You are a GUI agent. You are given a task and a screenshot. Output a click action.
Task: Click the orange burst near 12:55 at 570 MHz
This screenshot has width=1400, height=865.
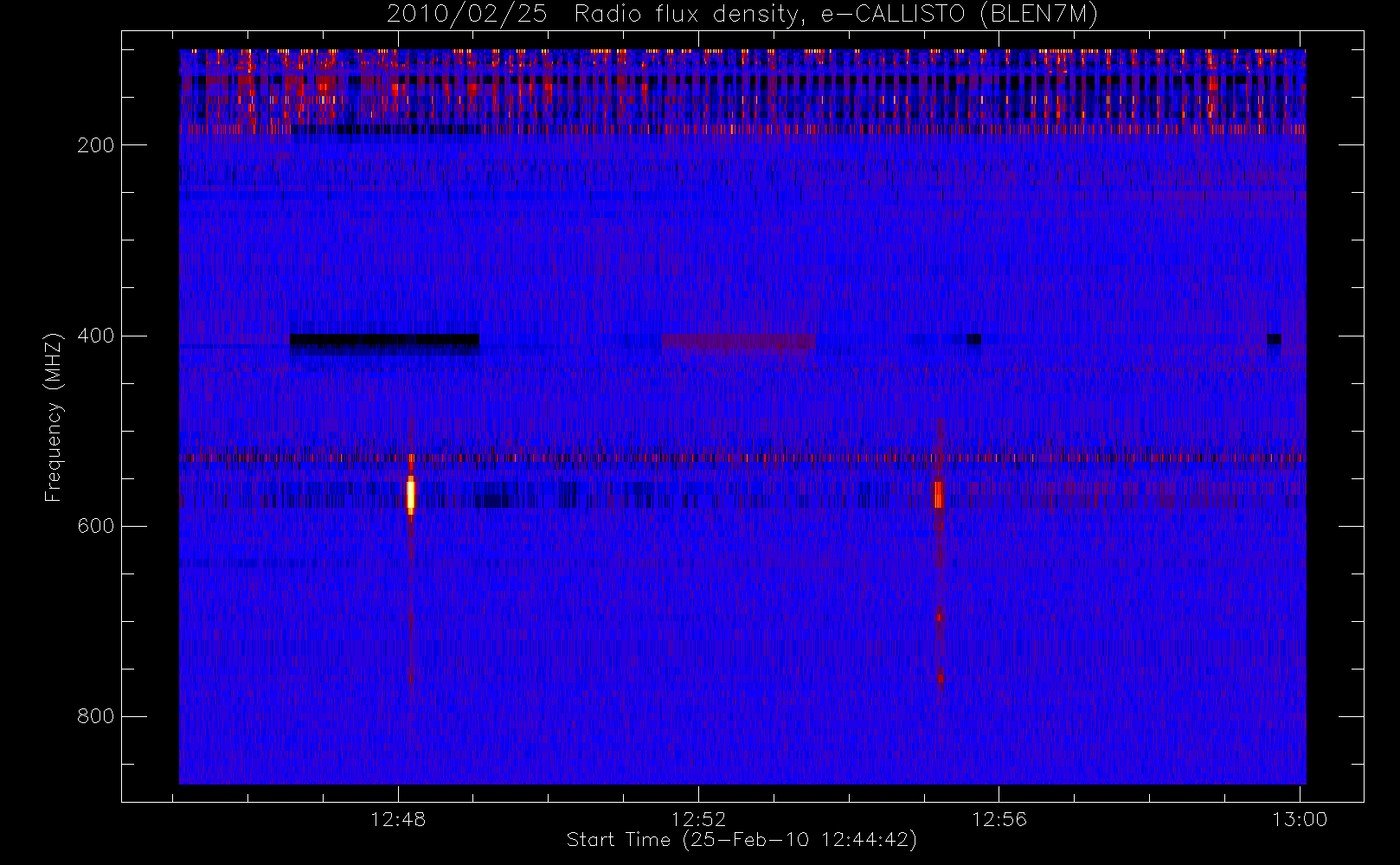(x=938, y=494)
